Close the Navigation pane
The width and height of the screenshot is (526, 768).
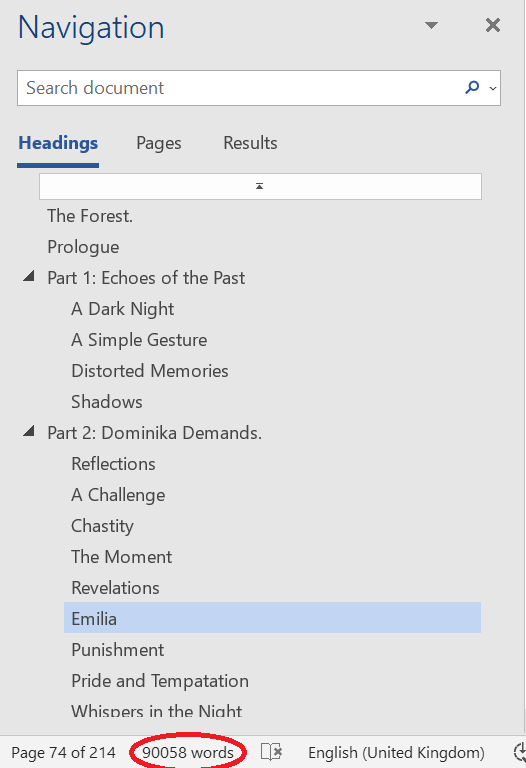pos(493,25)
